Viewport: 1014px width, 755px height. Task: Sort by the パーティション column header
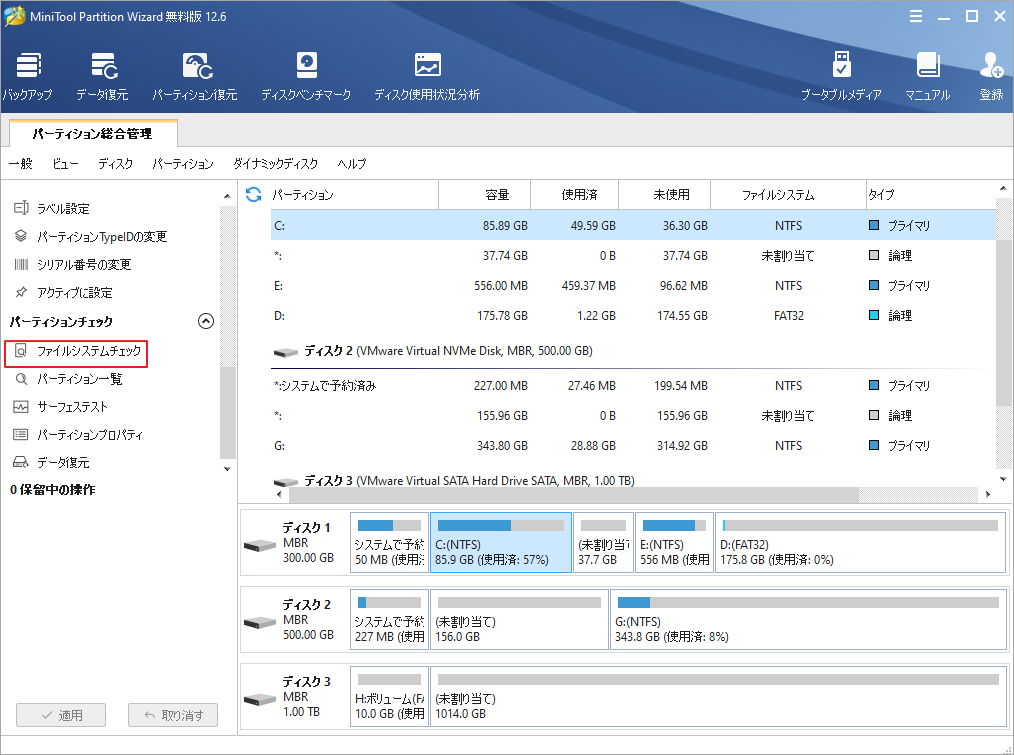click(x=354, y=195)
